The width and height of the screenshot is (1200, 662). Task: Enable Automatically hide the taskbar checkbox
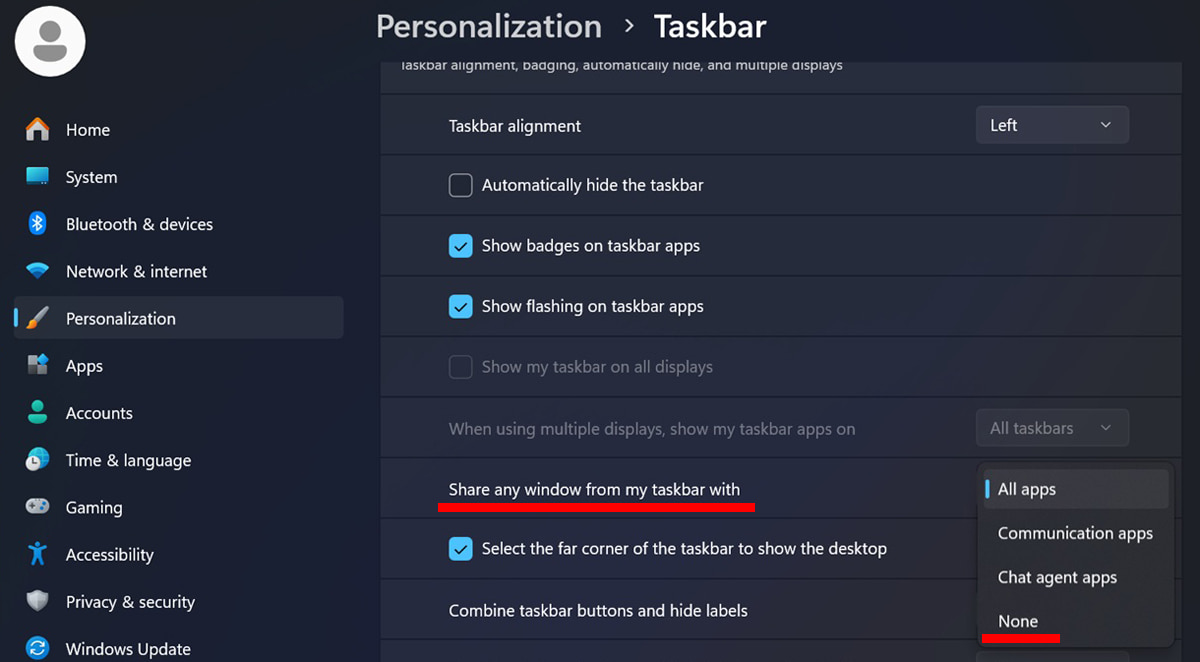(x=460, y=185)
